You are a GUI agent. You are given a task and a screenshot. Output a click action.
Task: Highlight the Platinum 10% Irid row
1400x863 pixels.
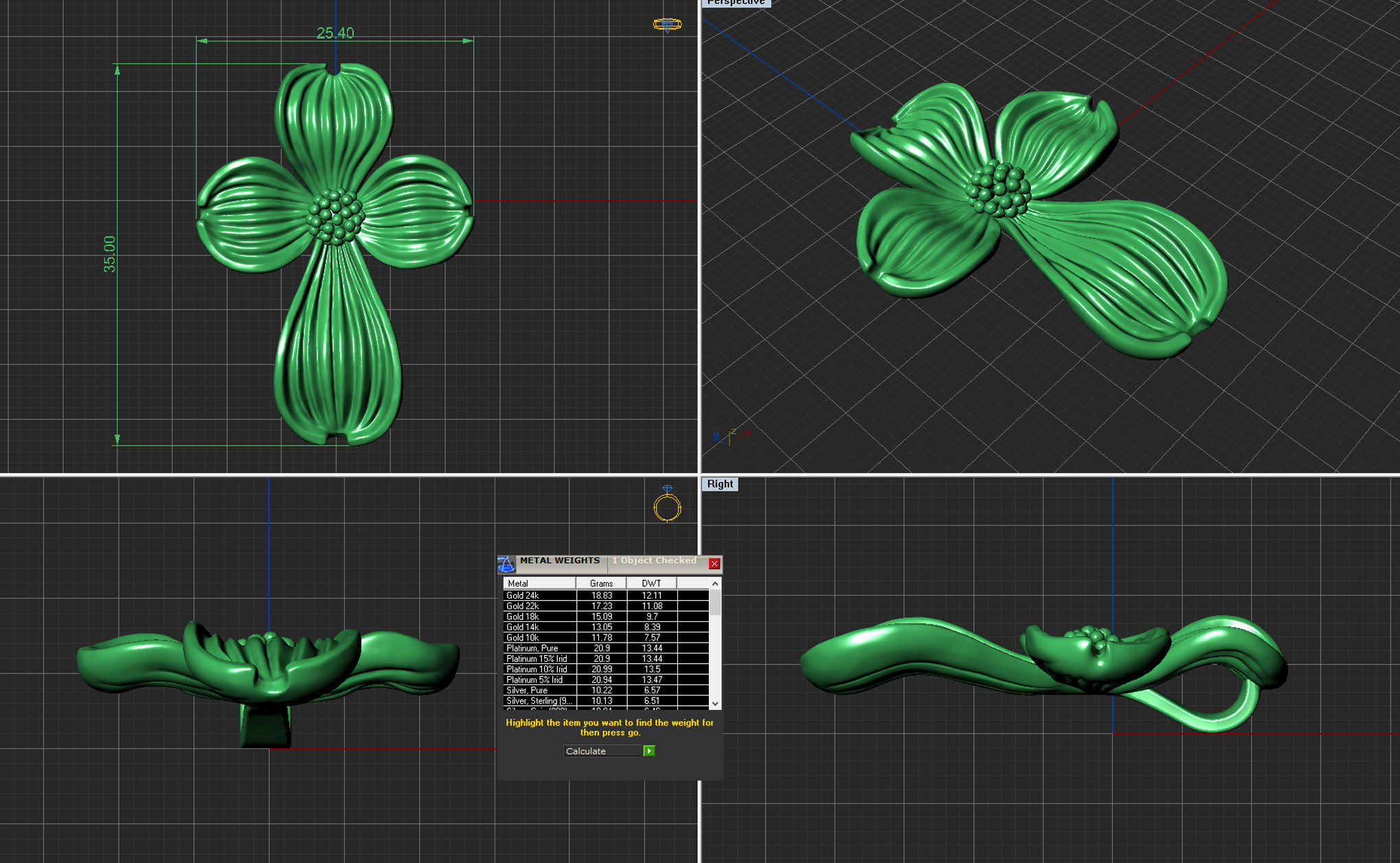pos(606,669)
